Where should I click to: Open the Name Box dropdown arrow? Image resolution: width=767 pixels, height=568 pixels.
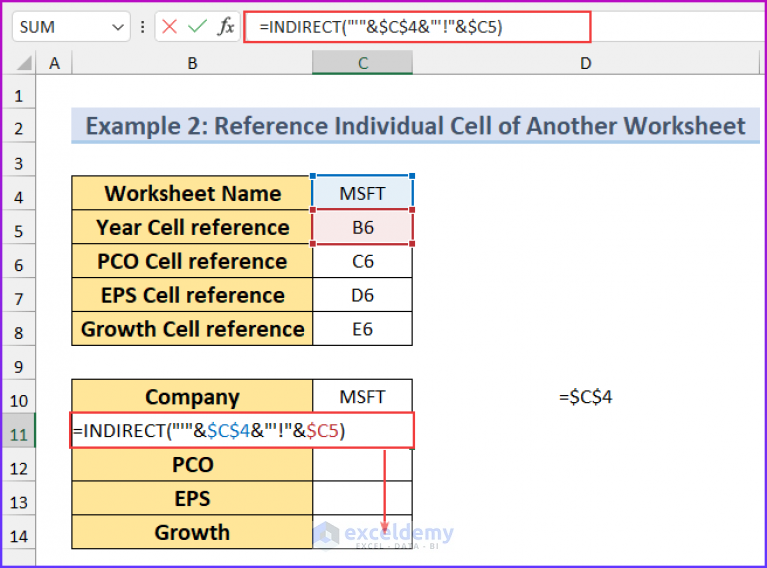click(118, 27)
